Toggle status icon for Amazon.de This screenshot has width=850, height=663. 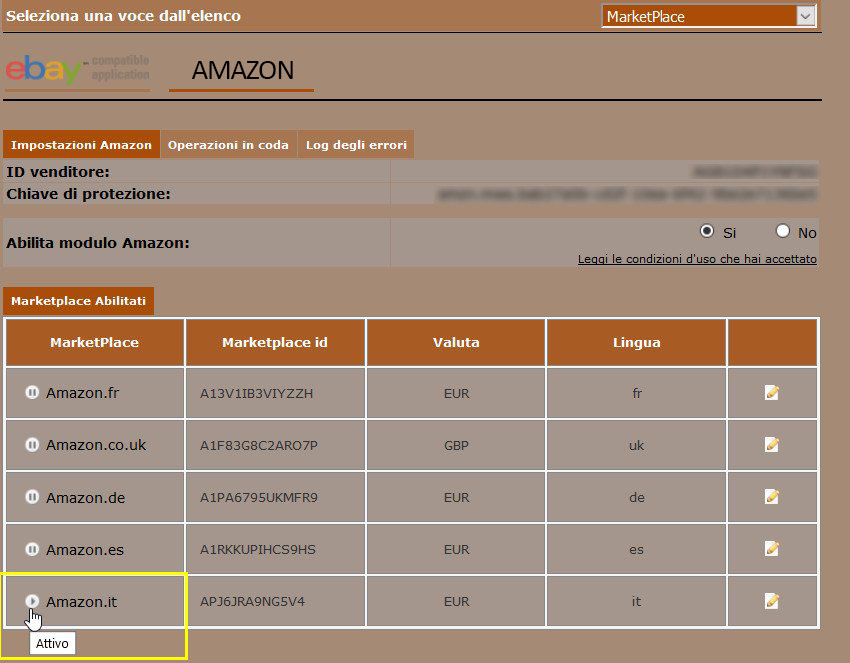tap(32, 497)
